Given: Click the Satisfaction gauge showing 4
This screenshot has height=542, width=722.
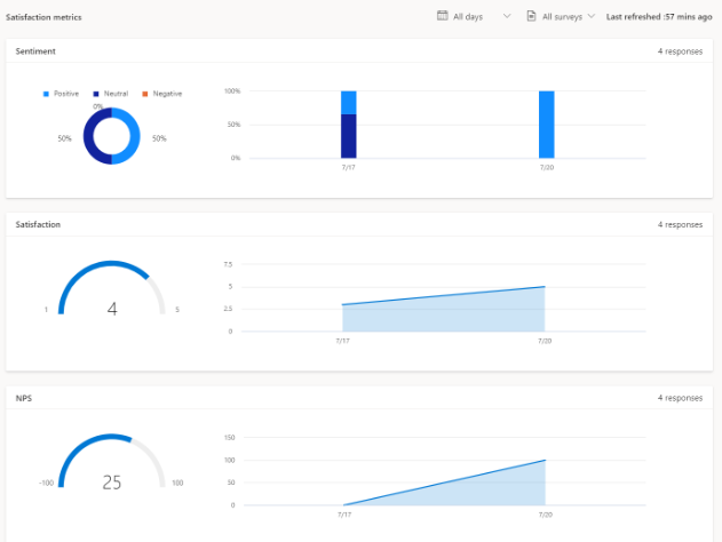Looking at the screenshot, I should [x=111, y=290].
